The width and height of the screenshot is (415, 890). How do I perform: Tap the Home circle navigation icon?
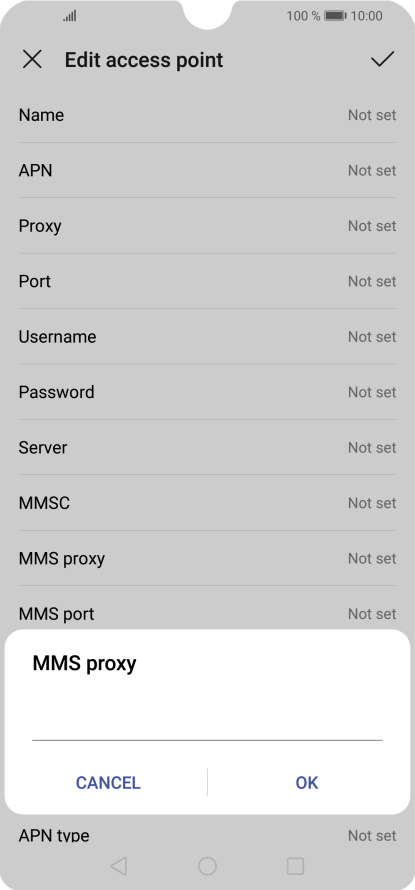pos(207,866)
